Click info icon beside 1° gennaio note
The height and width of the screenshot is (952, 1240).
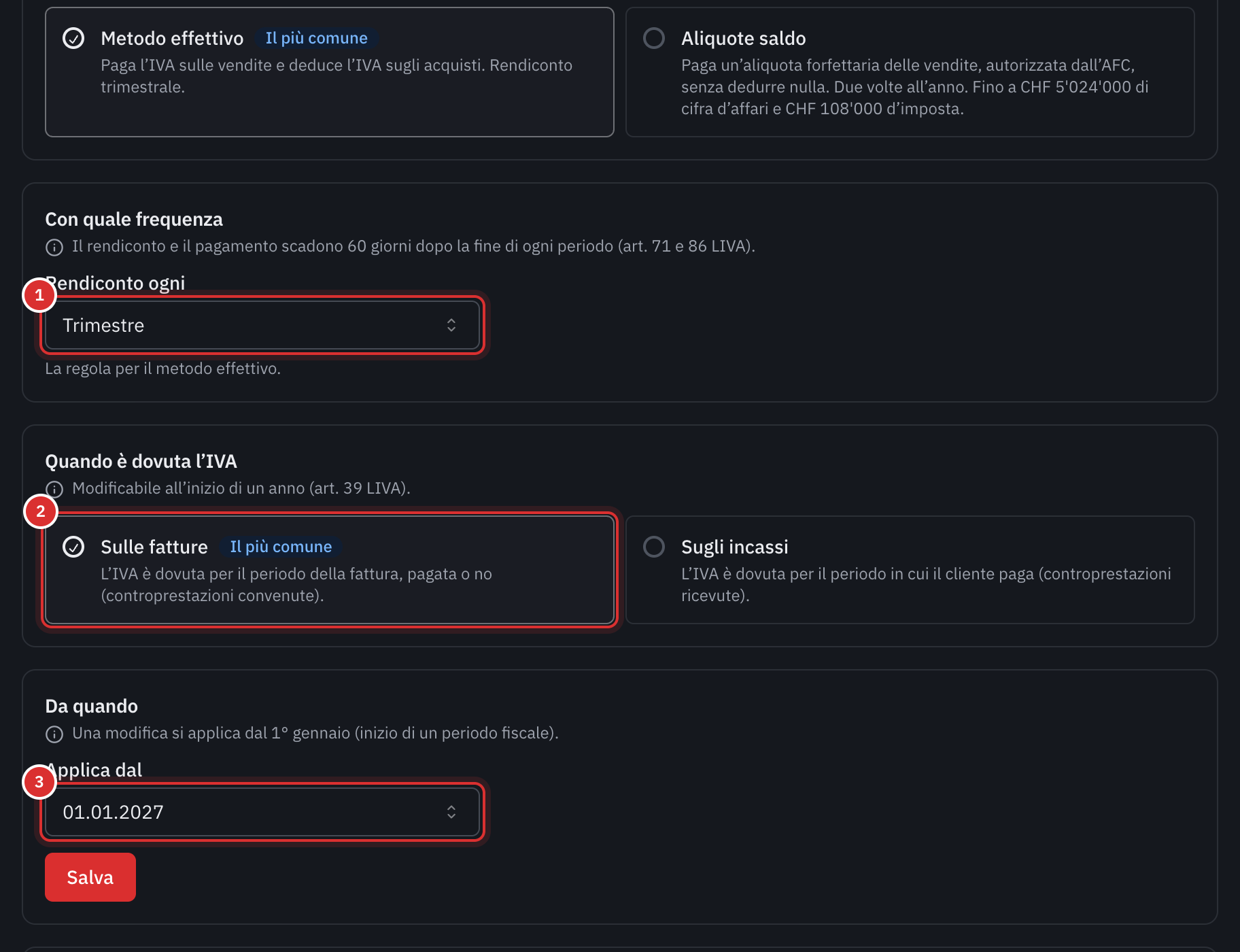pos(54,734)
